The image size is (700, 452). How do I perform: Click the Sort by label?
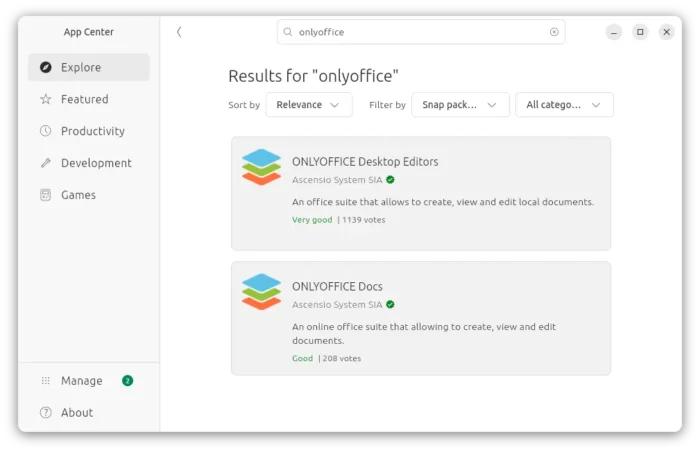point(244,105)
